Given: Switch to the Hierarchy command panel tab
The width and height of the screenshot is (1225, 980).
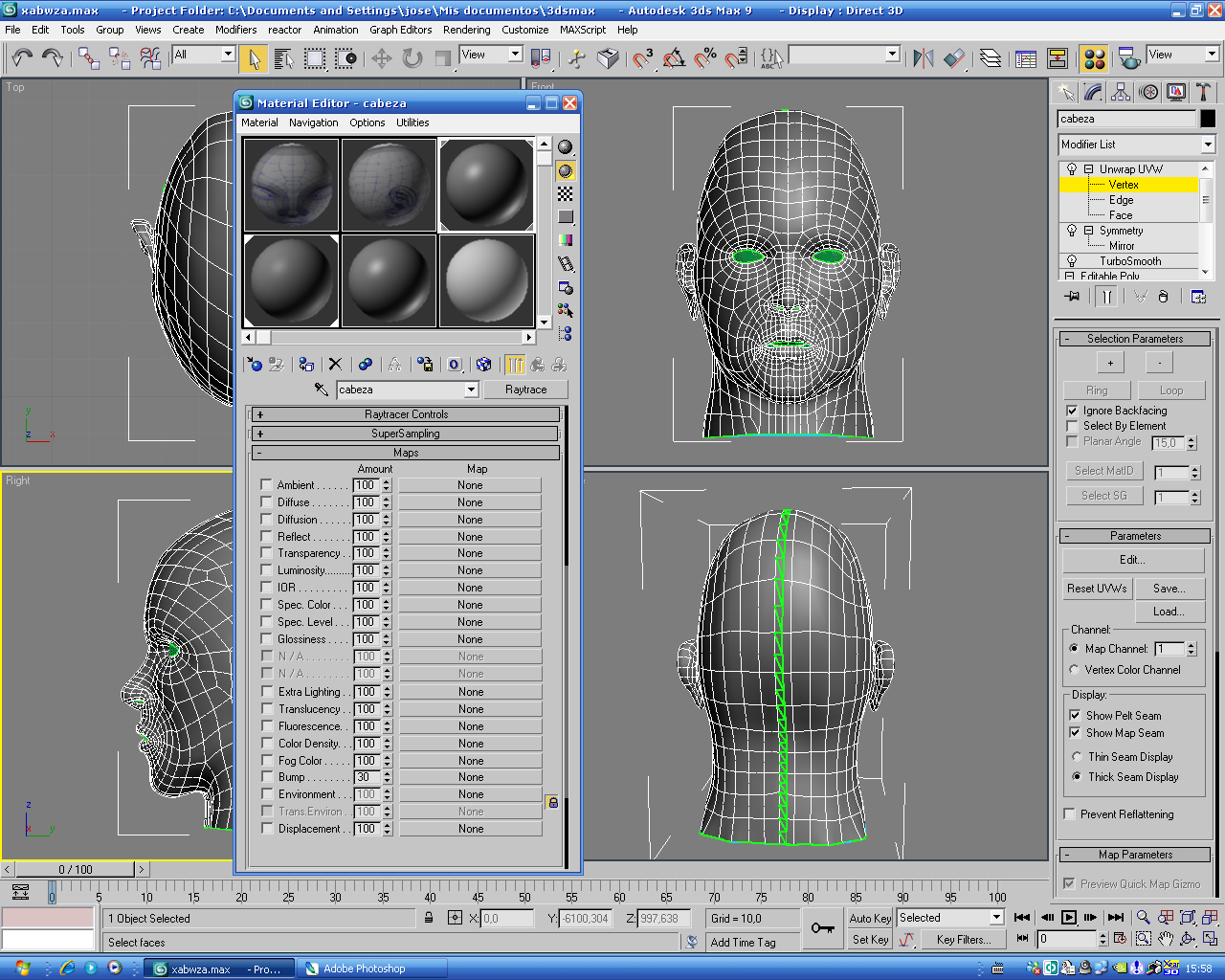Looking at the screenshot, I should tap(1121, 92).
